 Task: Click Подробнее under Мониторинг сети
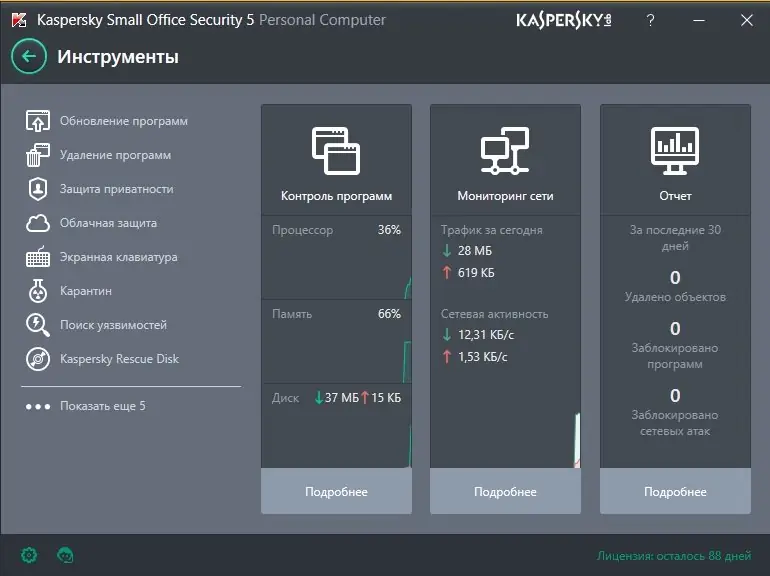coord(505,491)
